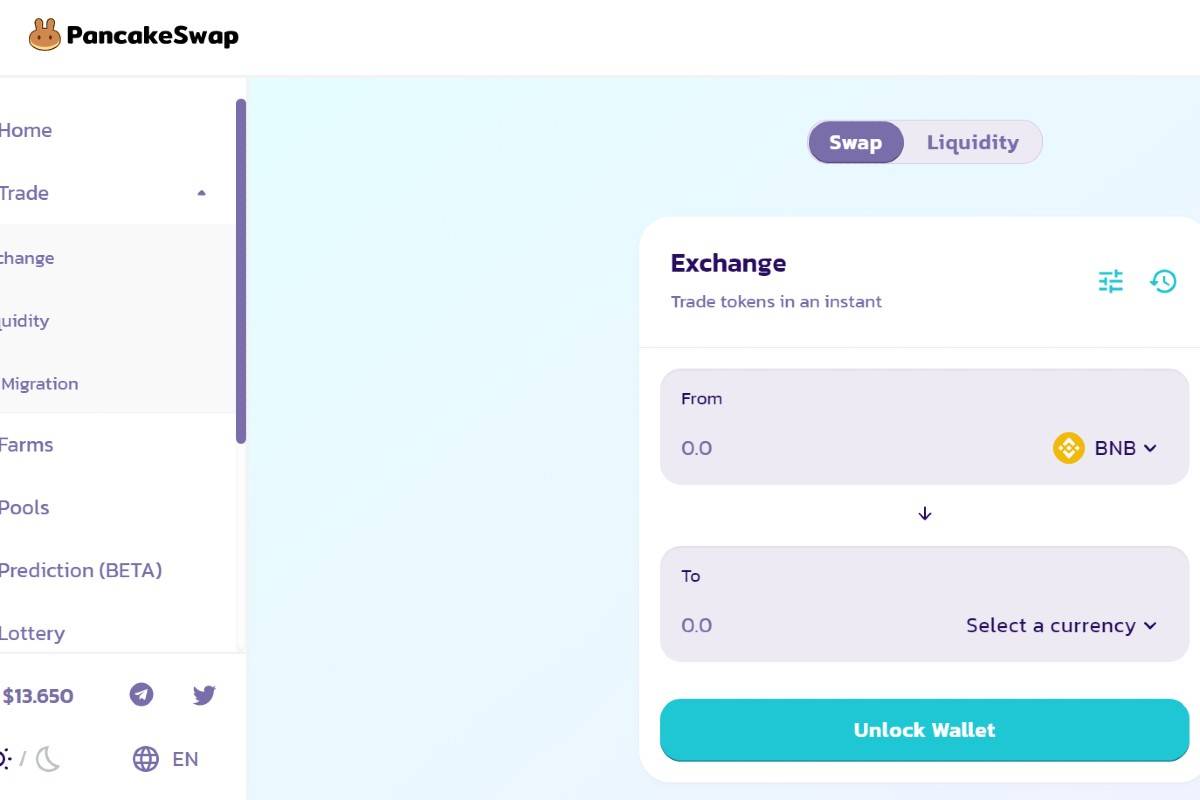Click the BNB coin icon
The width and height of the screenshot is (1200, 800).
(x=1069, y=448)
